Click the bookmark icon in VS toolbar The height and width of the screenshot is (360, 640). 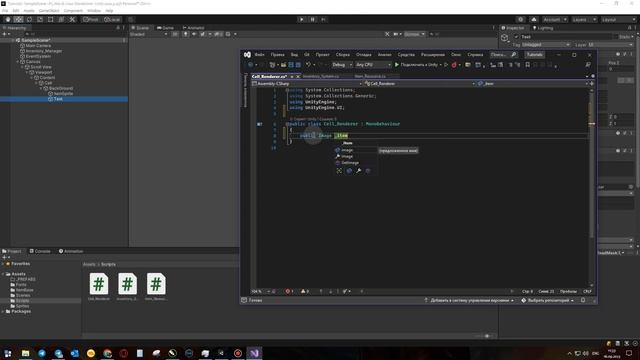coord(527,65)
